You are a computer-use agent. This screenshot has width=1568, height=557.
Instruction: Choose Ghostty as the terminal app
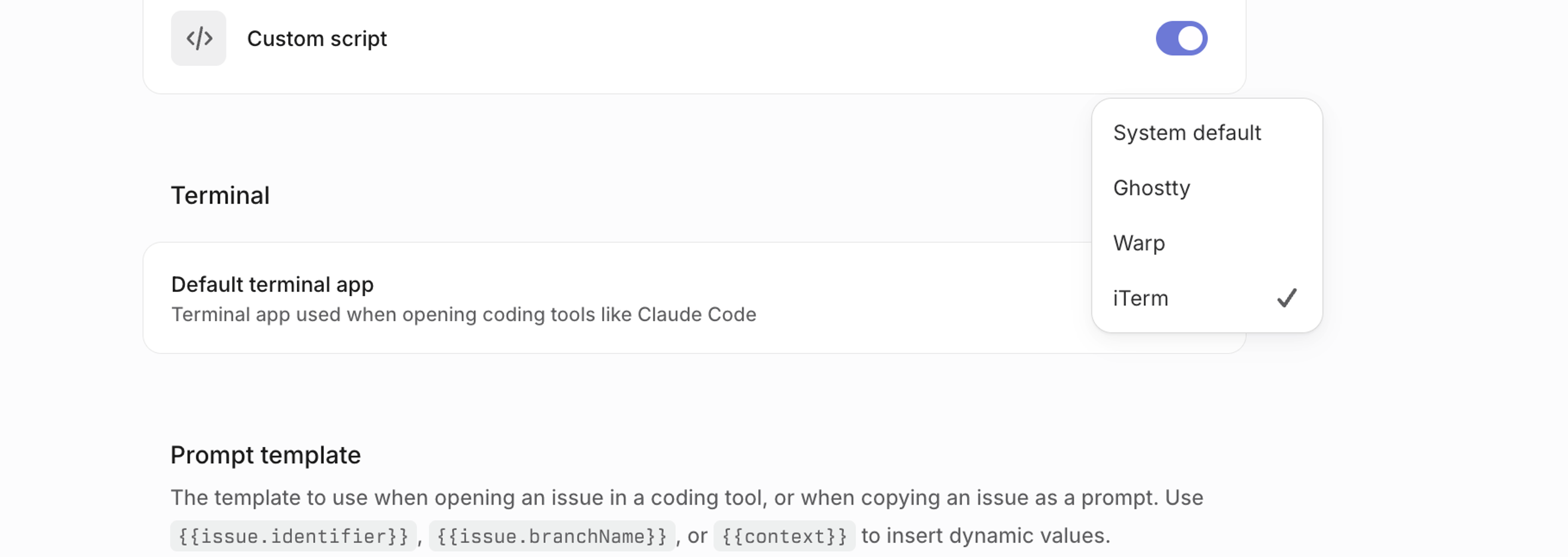[x=1151, y=187]
